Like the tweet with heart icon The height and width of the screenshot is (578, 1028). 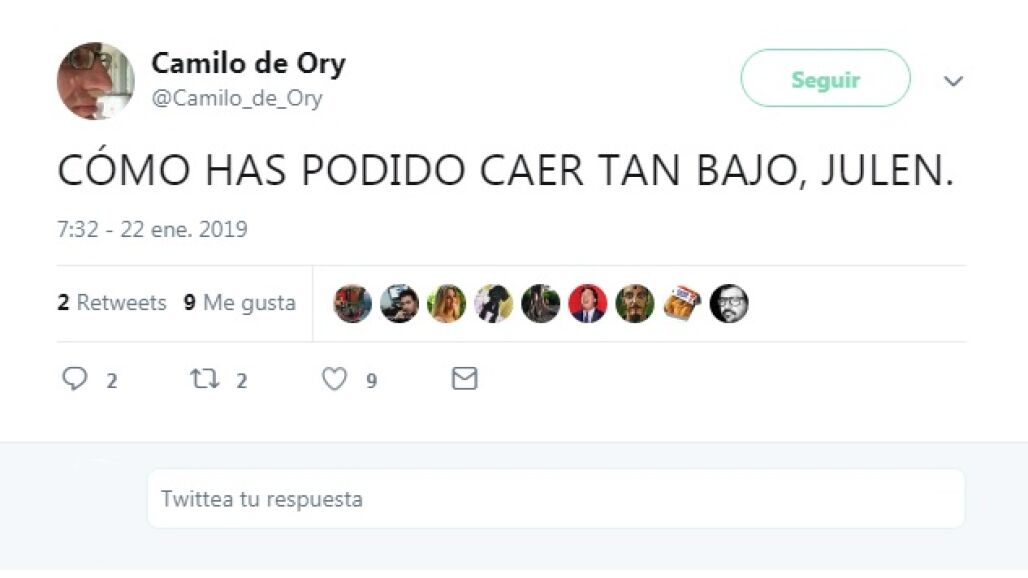click(x=334, y=379)
